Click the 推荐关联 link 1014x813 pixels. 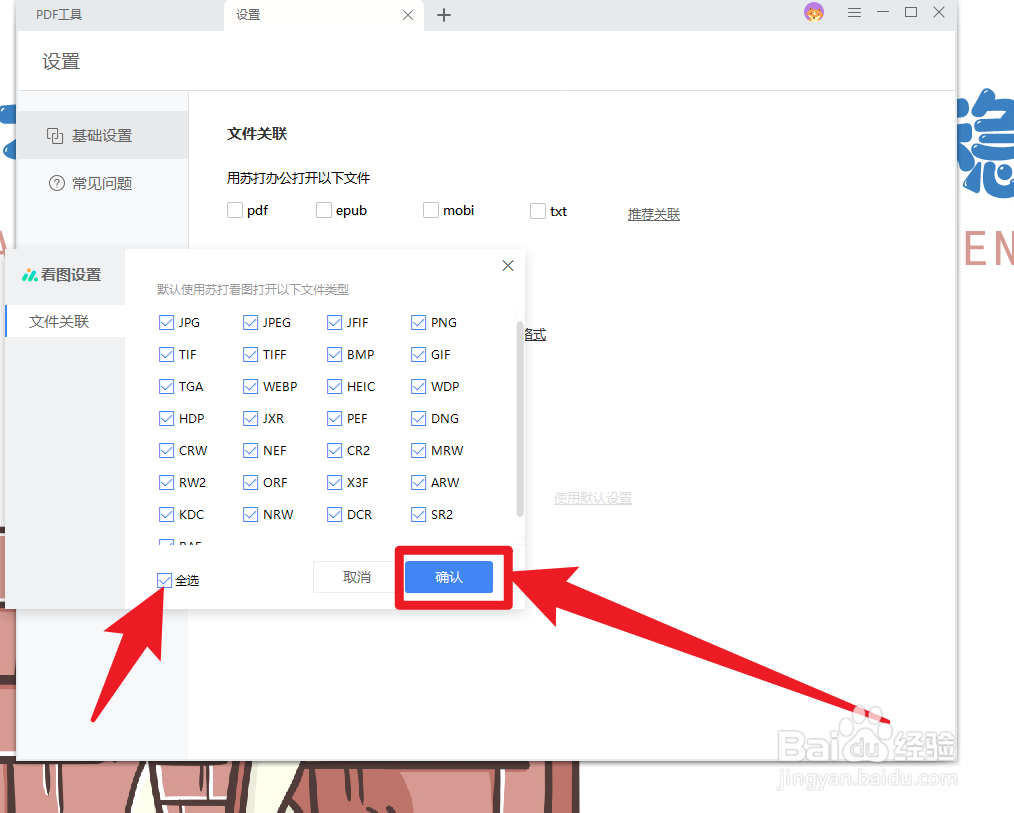click(653, 214)
